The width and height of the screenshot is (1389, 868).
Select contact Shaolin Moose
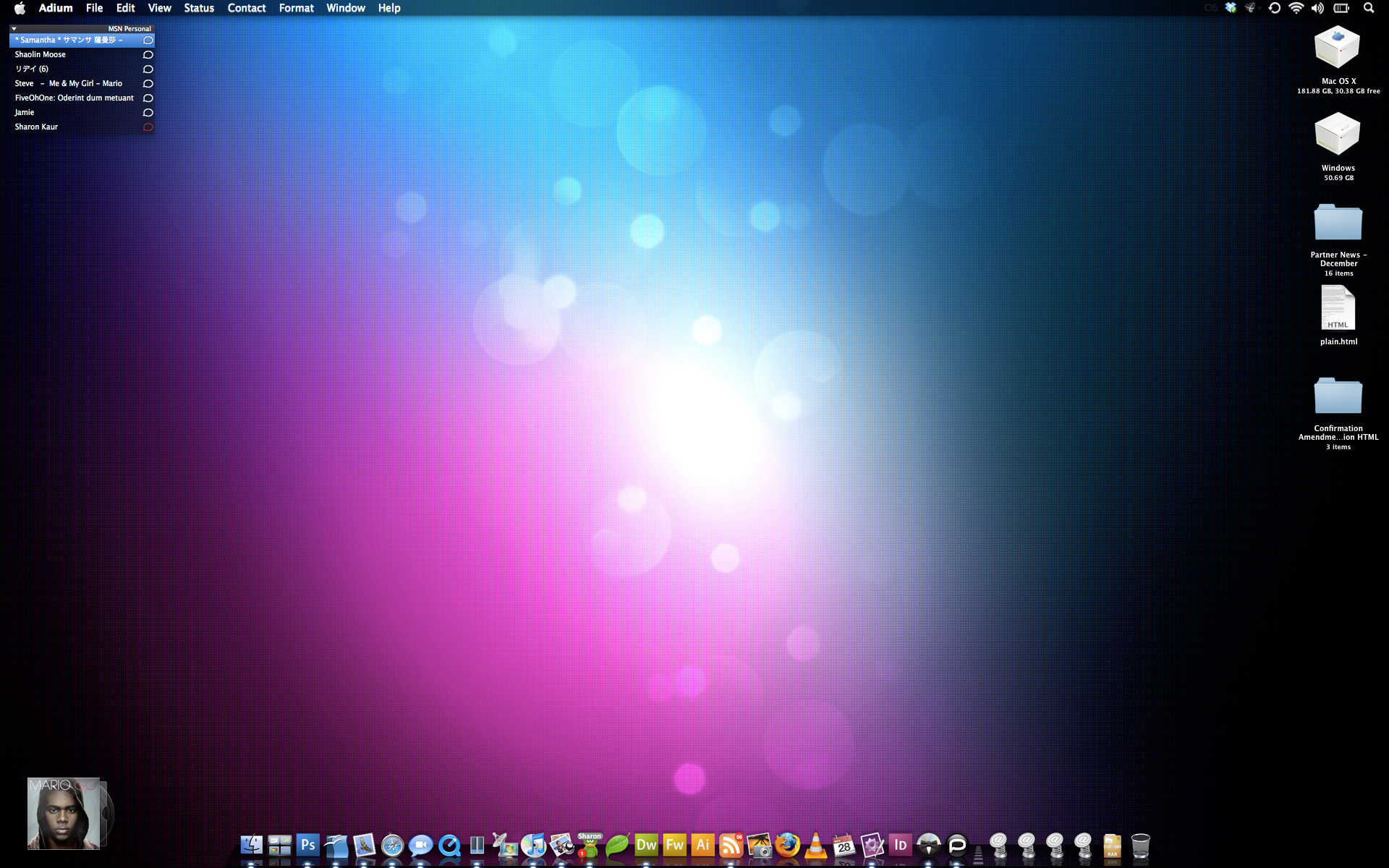click(41, 54)
